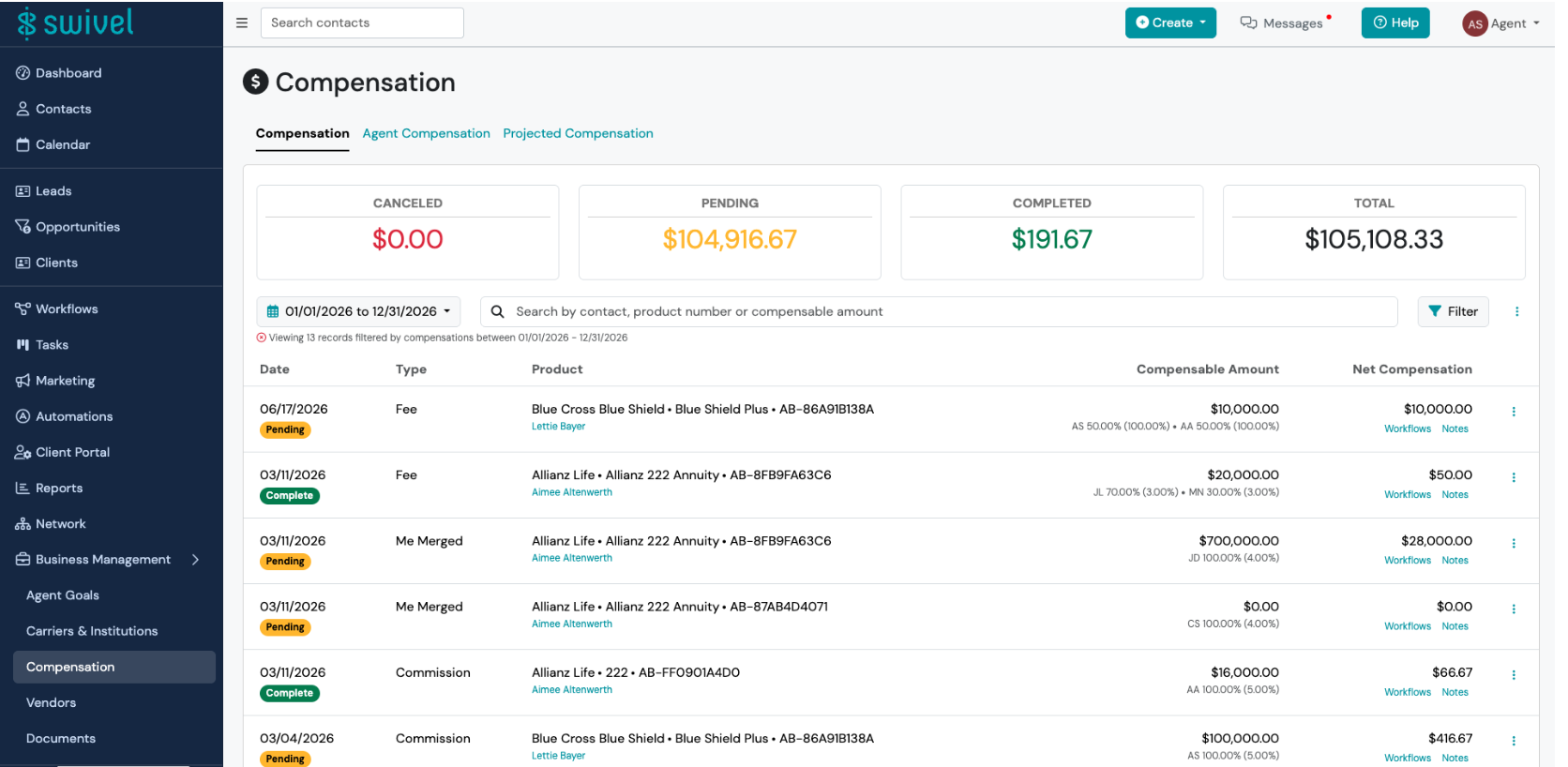
Task: Open Lettie Bayer link in 06/17/2026 row
Action: pos(559,427)
